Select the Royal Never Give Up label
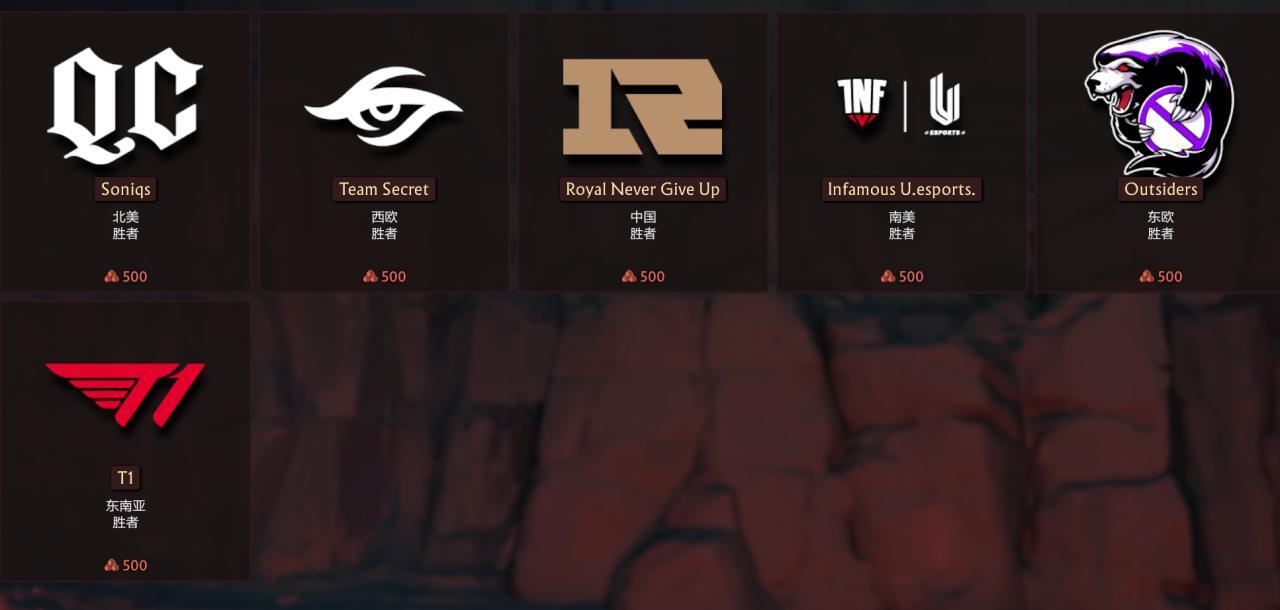1280x610 pixels. 642,189
